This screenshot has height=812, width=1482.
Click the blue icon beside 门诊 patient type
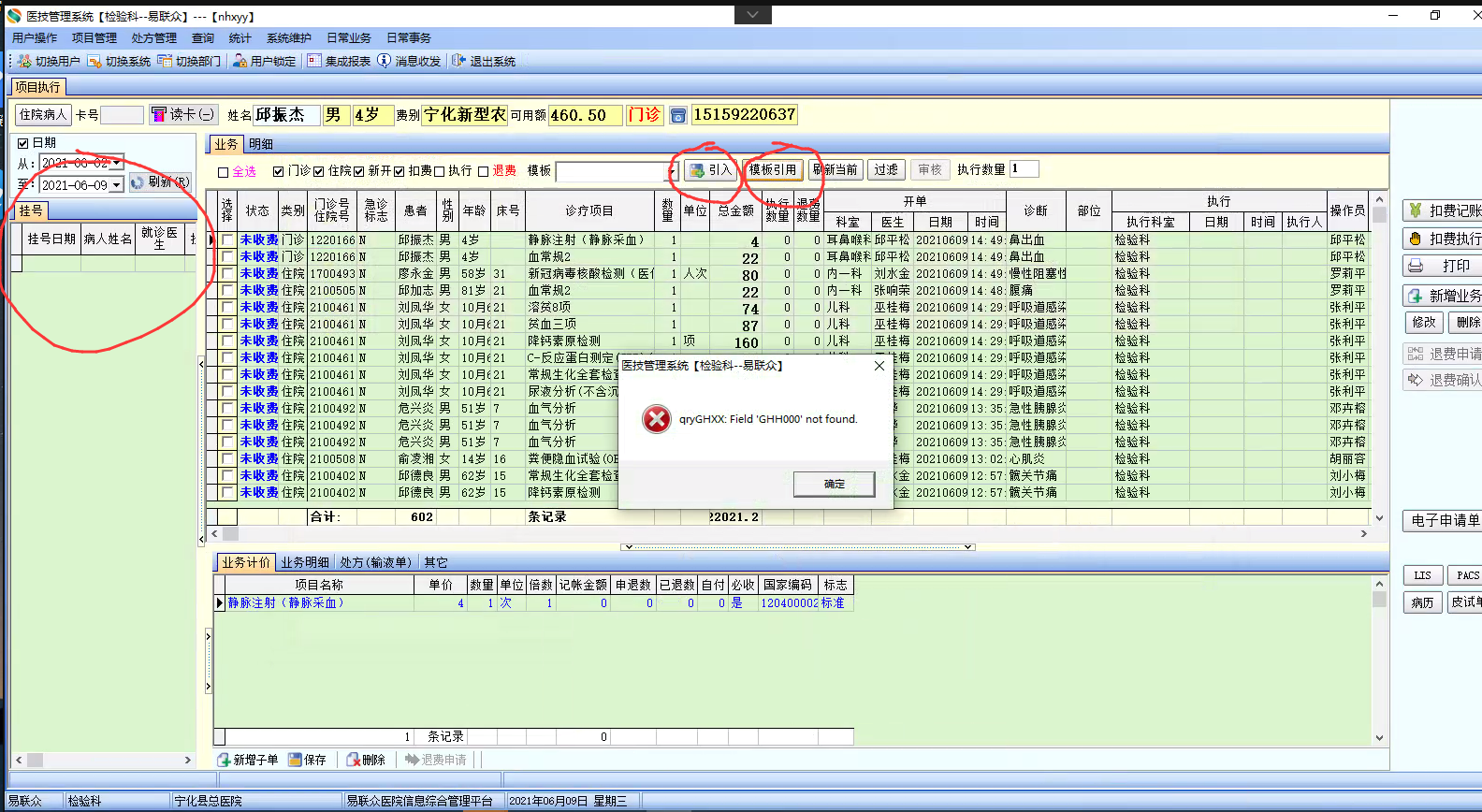(678, 115)
